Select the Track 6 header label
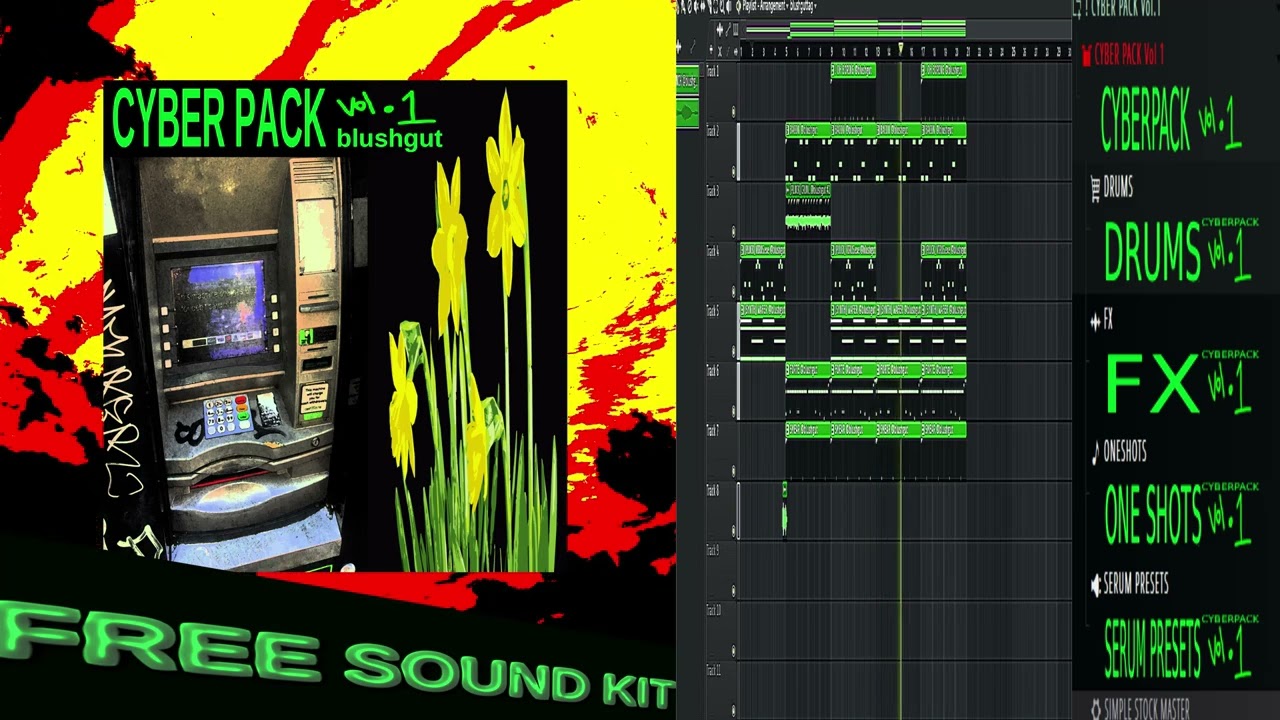 [x=713, y=371]
